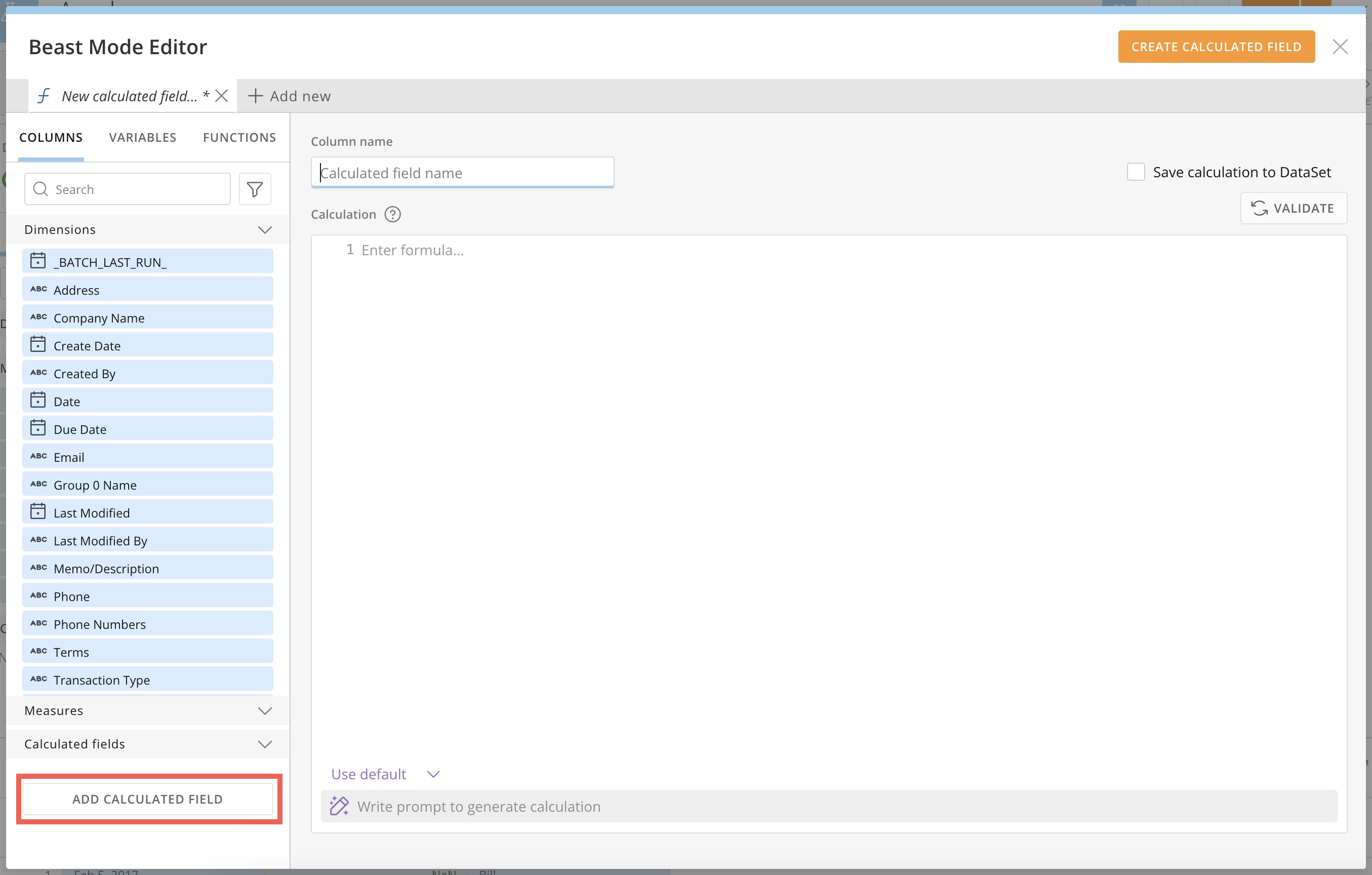This screenshot has width=1372, height=875.
Task: Click the Calculated field name input
Action: (x=462, y=173)
